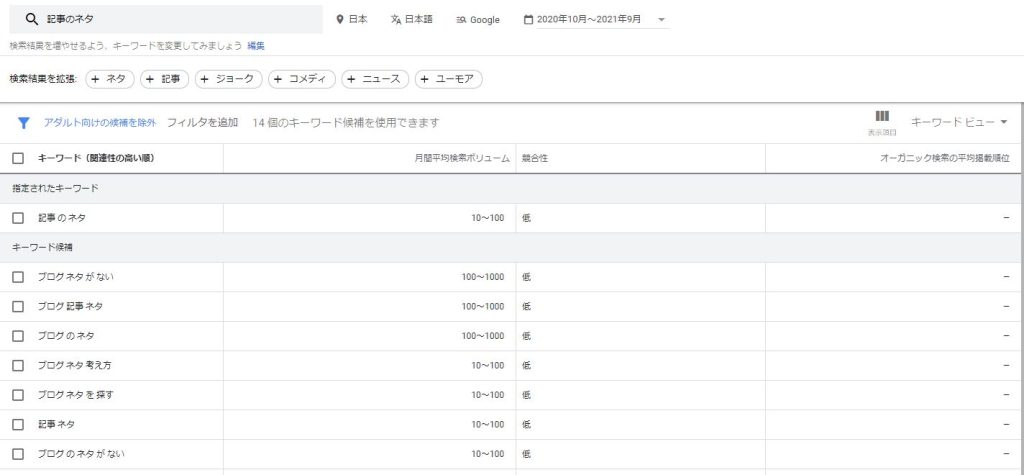Image resolution: width=1024 pixels, height=475 pixels.
Task: Sort by 競合性 column header
Action: (533, 158)
